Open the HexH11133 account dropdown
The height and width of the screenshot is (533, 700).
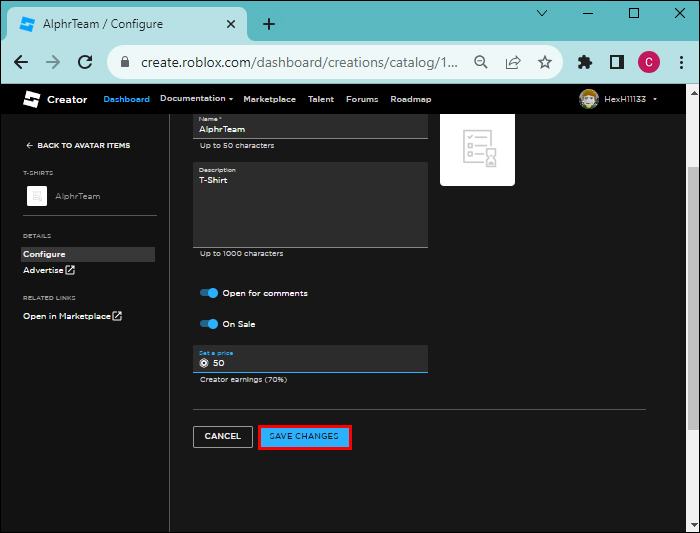point(619,99)
